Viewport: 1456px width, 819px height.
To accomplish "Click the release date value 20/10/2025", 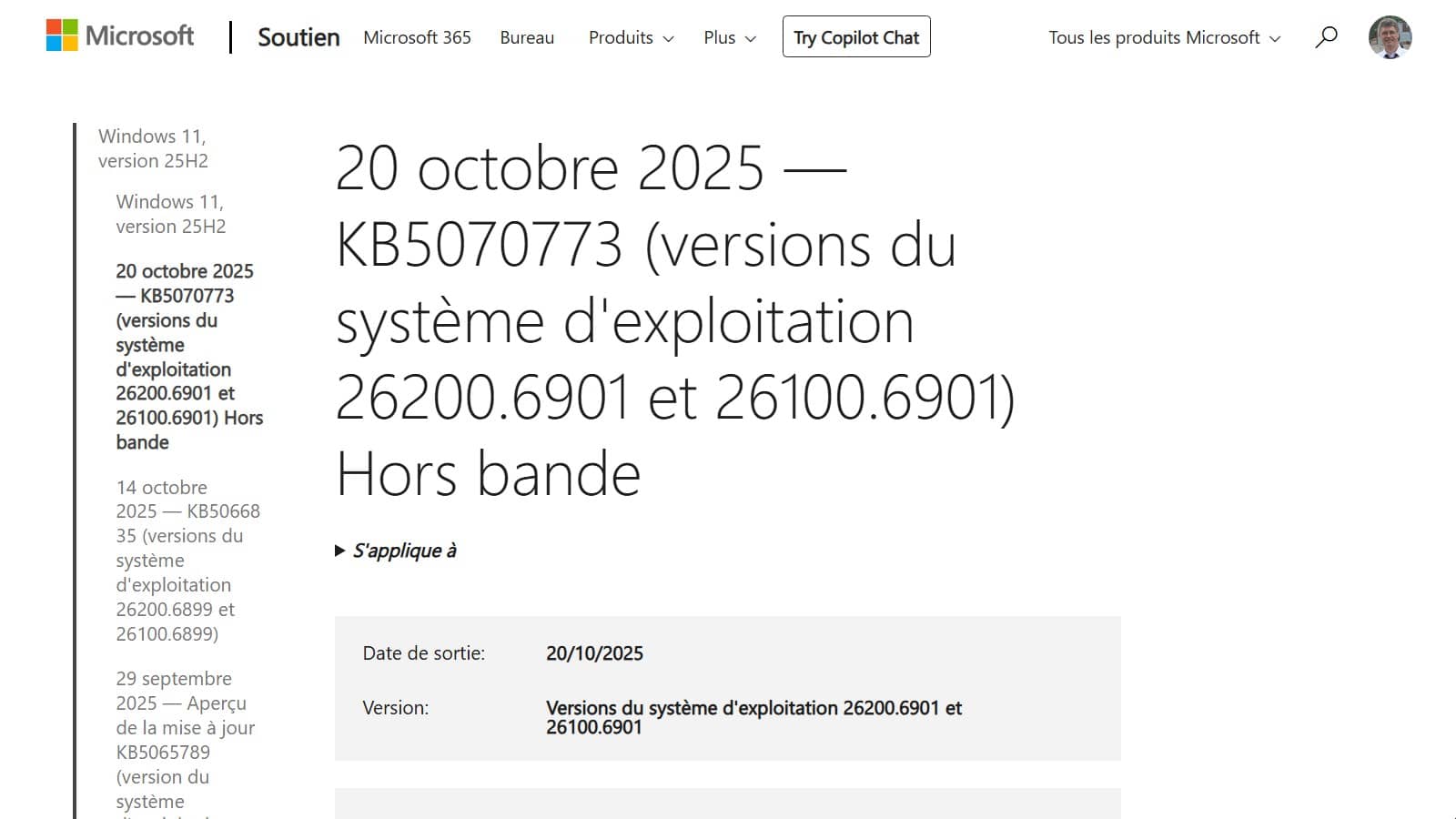I will (594, 653).
